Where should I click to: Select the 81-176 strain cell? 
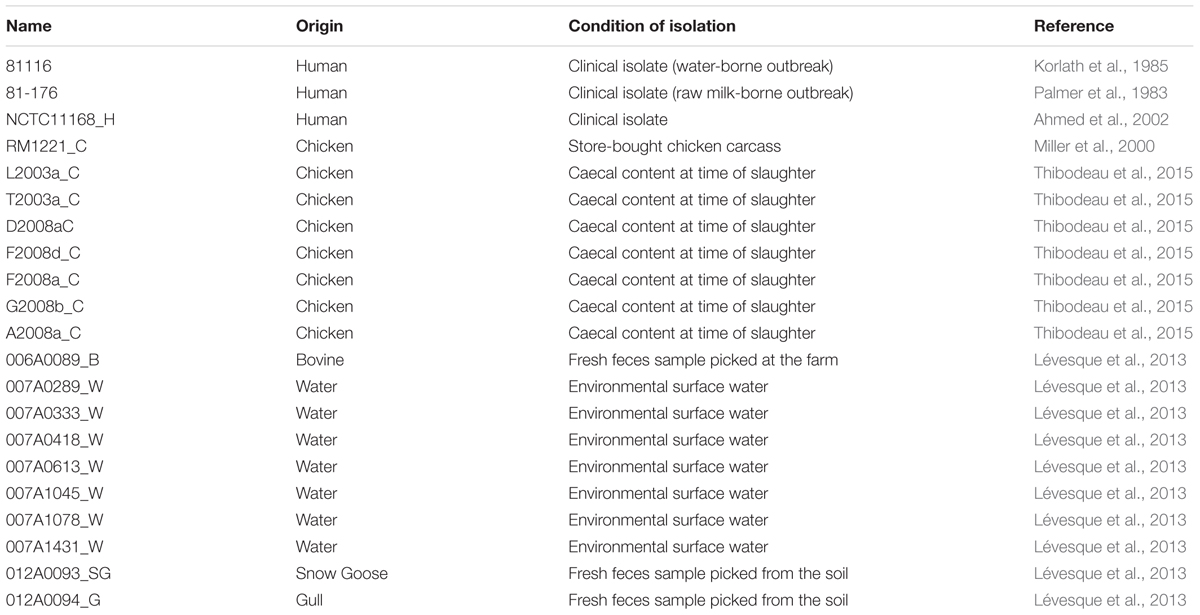coord(30,93)
